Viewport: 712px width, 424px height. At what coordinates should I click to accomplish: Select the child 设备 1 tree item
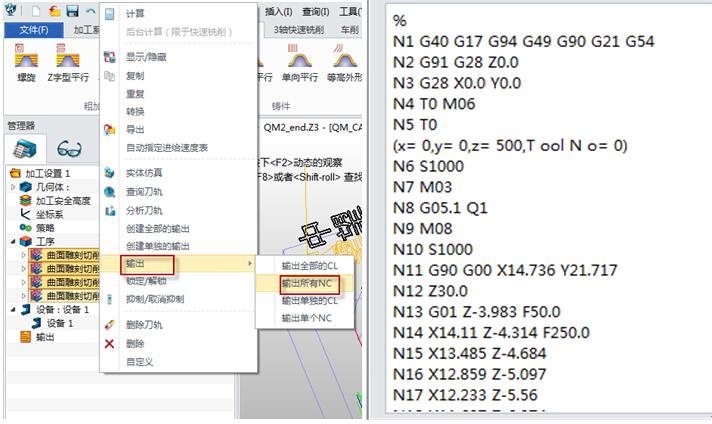click(59, 323)
